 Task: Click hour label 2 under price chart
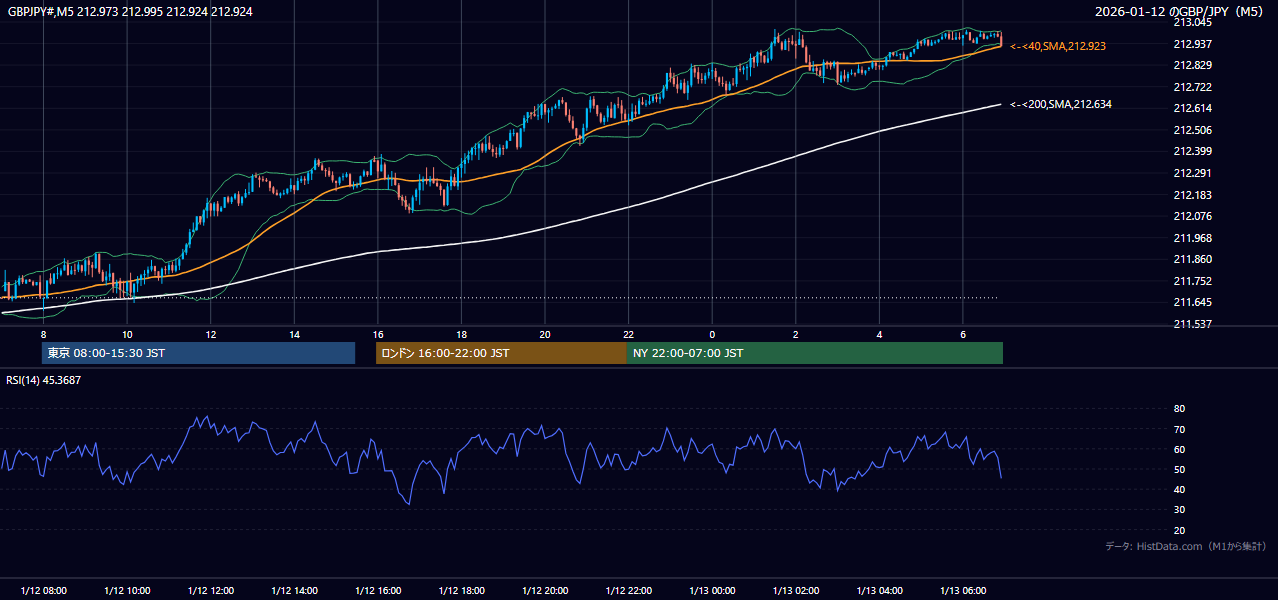796,334
